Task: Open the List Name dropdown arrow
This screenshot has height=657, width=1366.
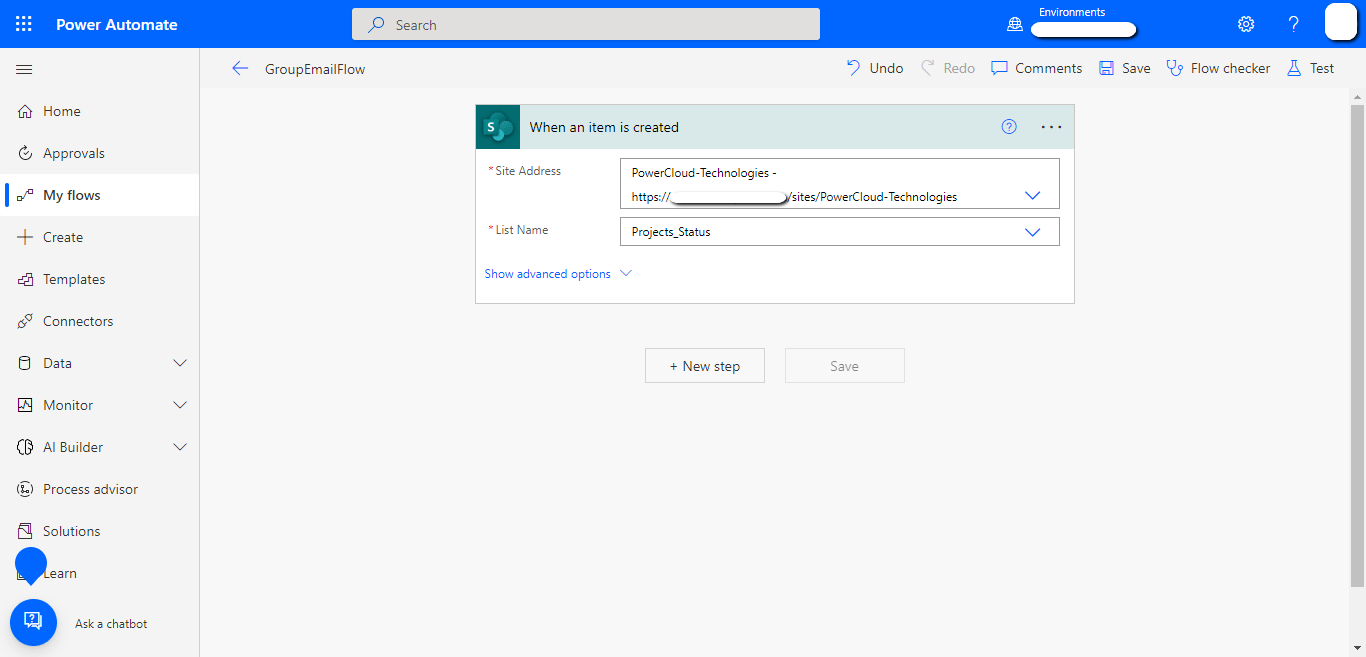Action: 1033,232
